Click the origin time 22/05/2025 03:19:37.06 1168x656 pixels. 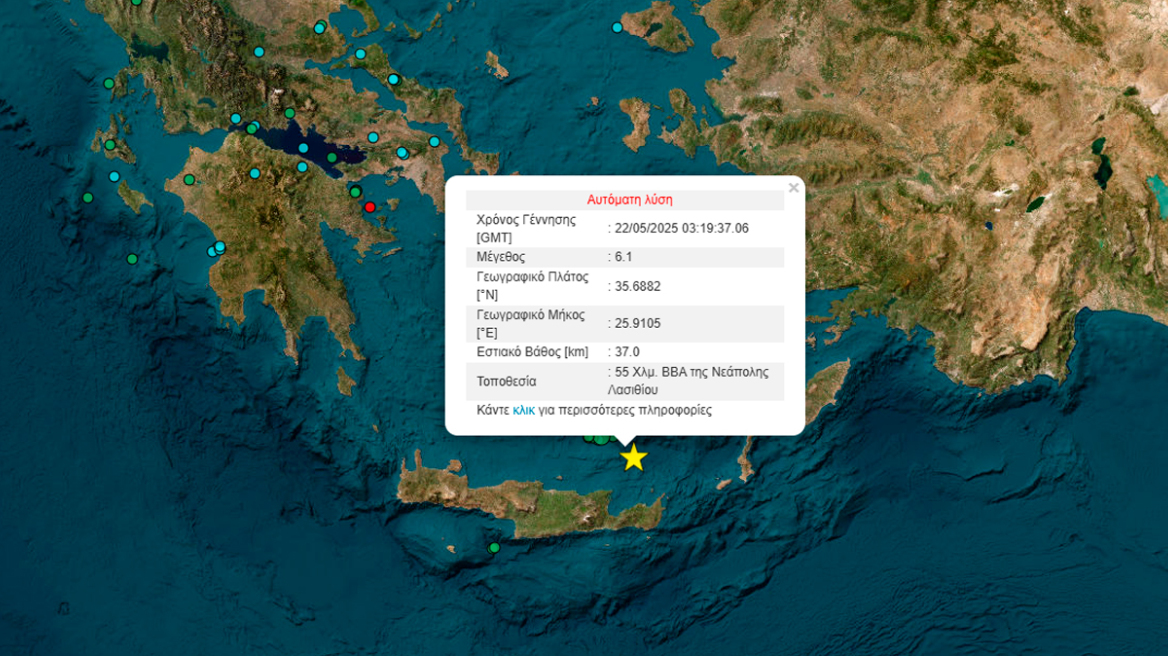tap(681, 228)
